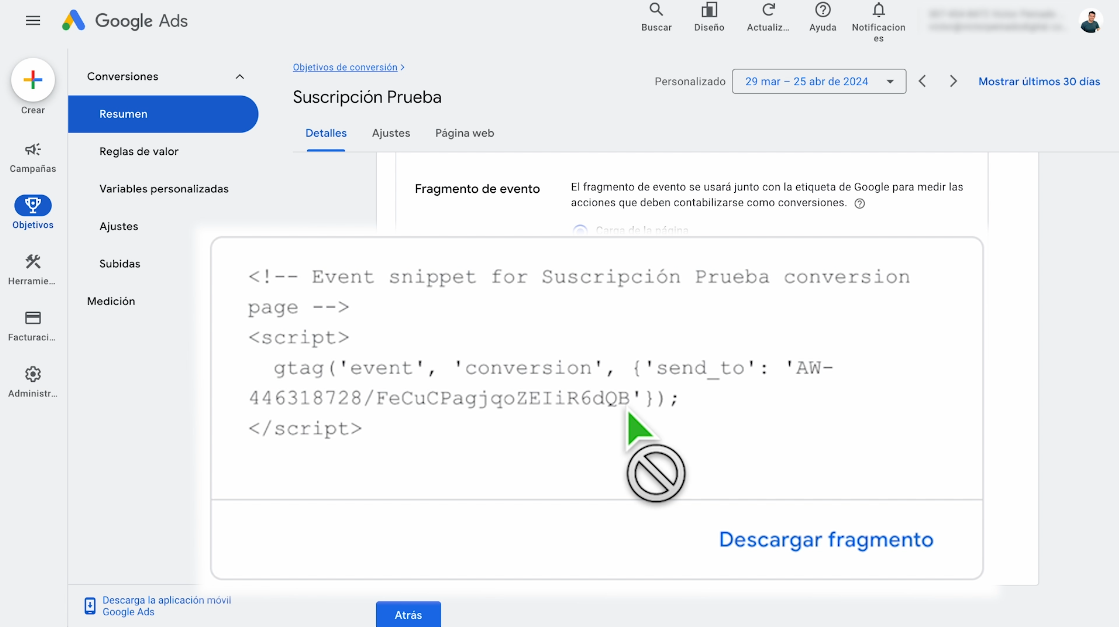Click the Suscripción Prueba heading
Screen dimensions: 1119x627
pos(367,97)
